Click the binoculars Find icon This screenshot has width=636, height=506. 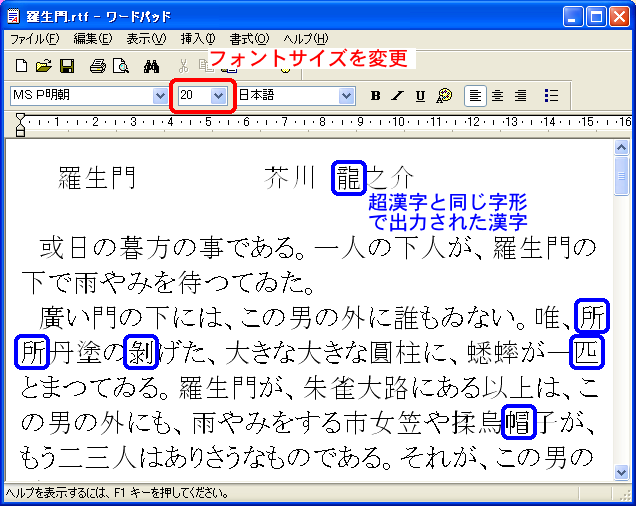pos(153,67)
